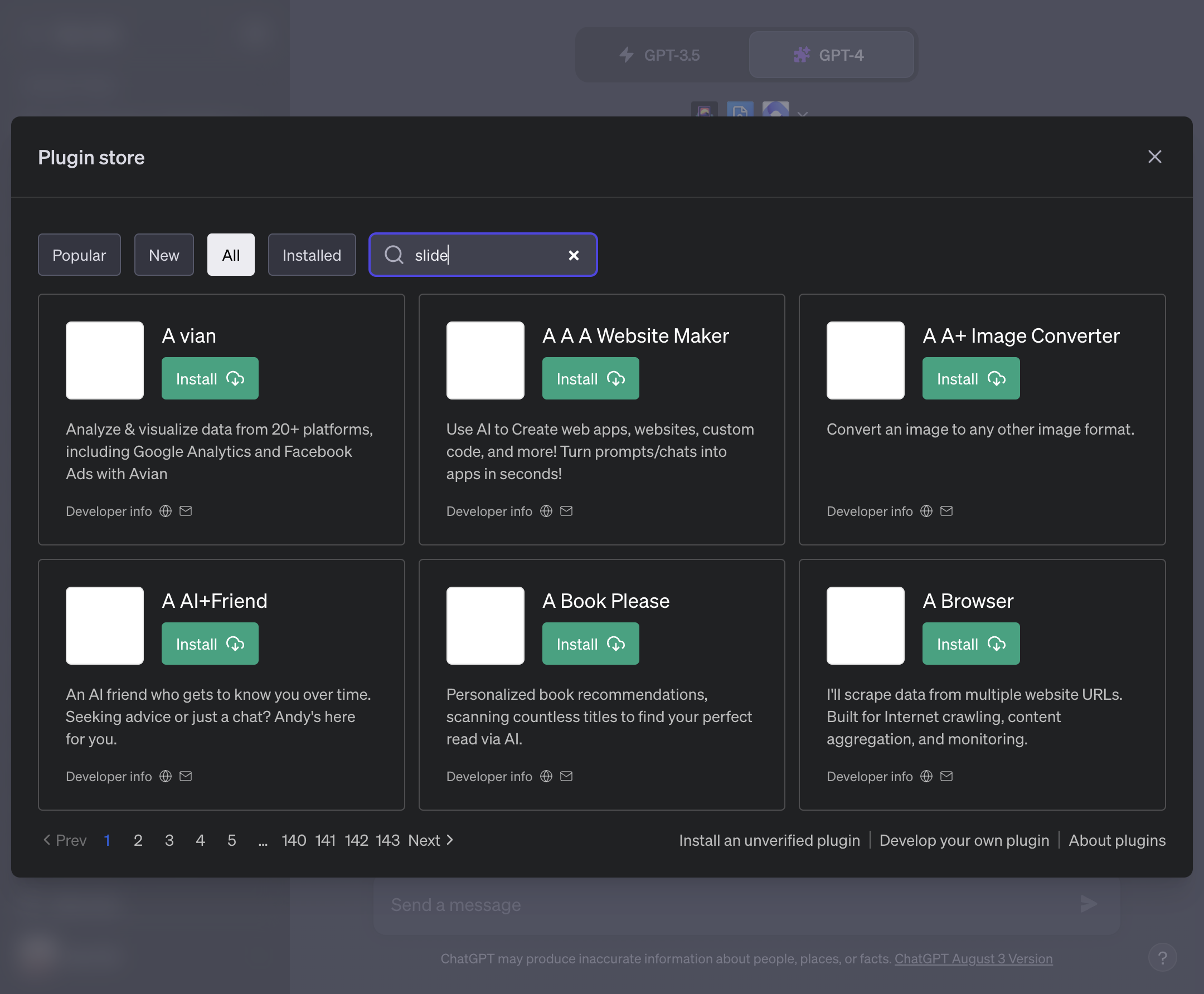
Task: Install the A Book Please plugin
Action: pyautogui.click(x=590, y=644)
